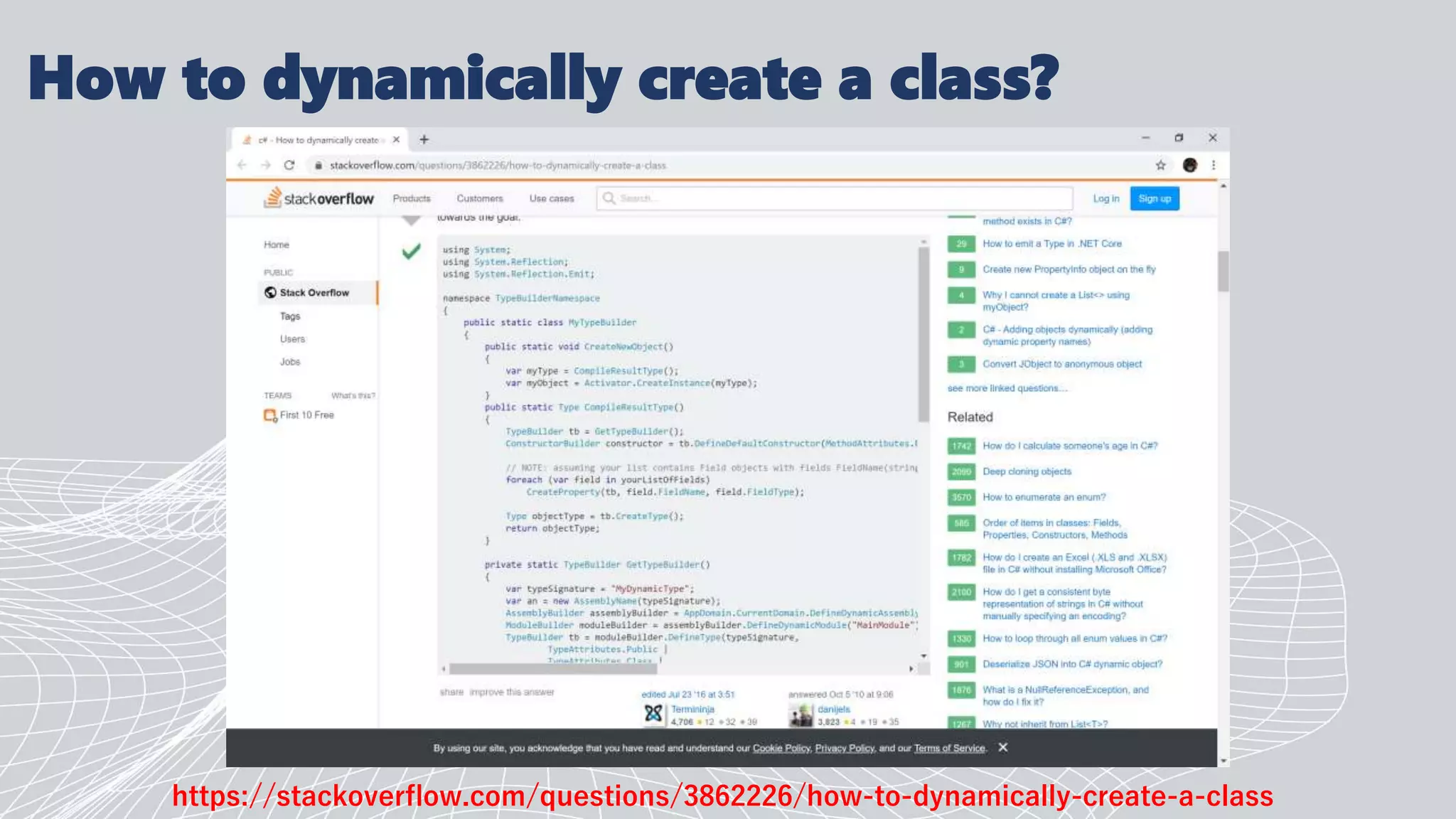The image size is (1456, 819).
Task: Open What is a NullReferenceException question
Action: coord(1065,695)
